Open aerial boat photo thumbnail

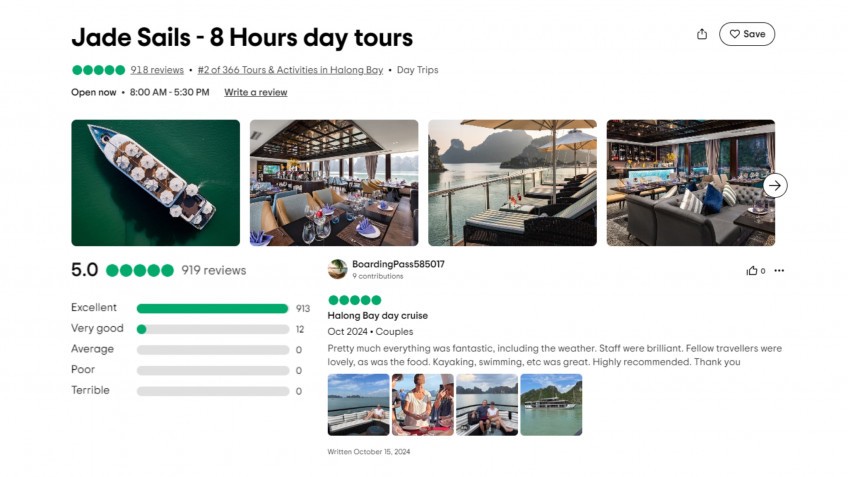(x=155, y=183)
